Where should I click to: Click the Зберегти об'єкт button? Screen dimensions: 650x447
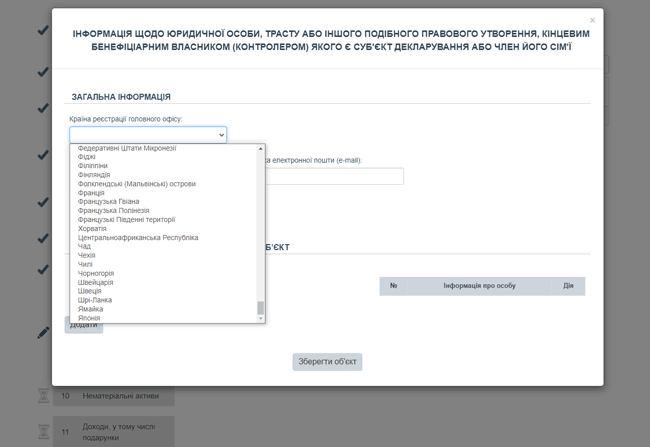[x=327, y=362]
